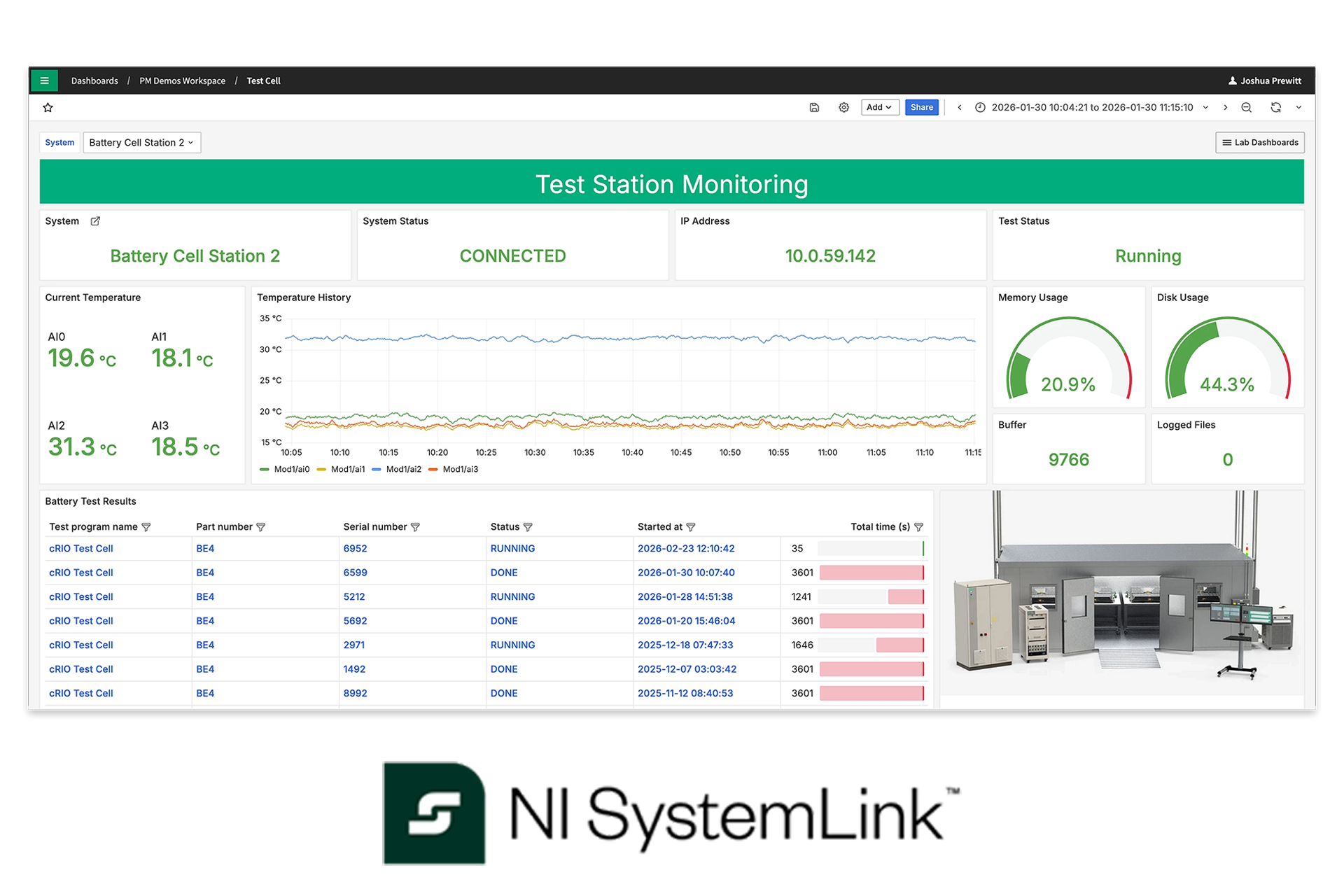Open the time range picker
This screenshot has height=896, width=1344.
tap(1092, 107)
